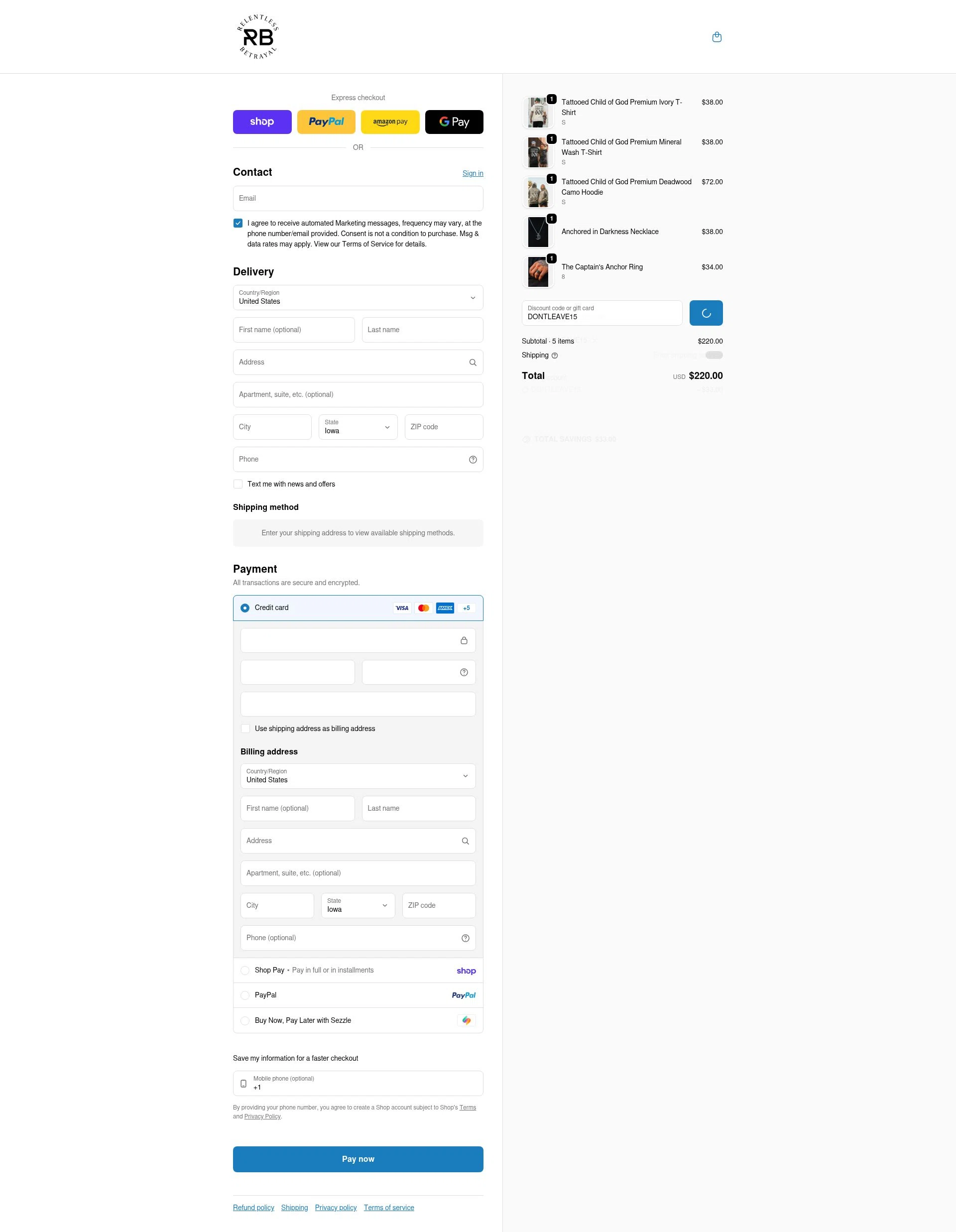Open the billing address State dropdown
Image resolution: width=956 pixels, height=1232 pixels.
(358, 905)
